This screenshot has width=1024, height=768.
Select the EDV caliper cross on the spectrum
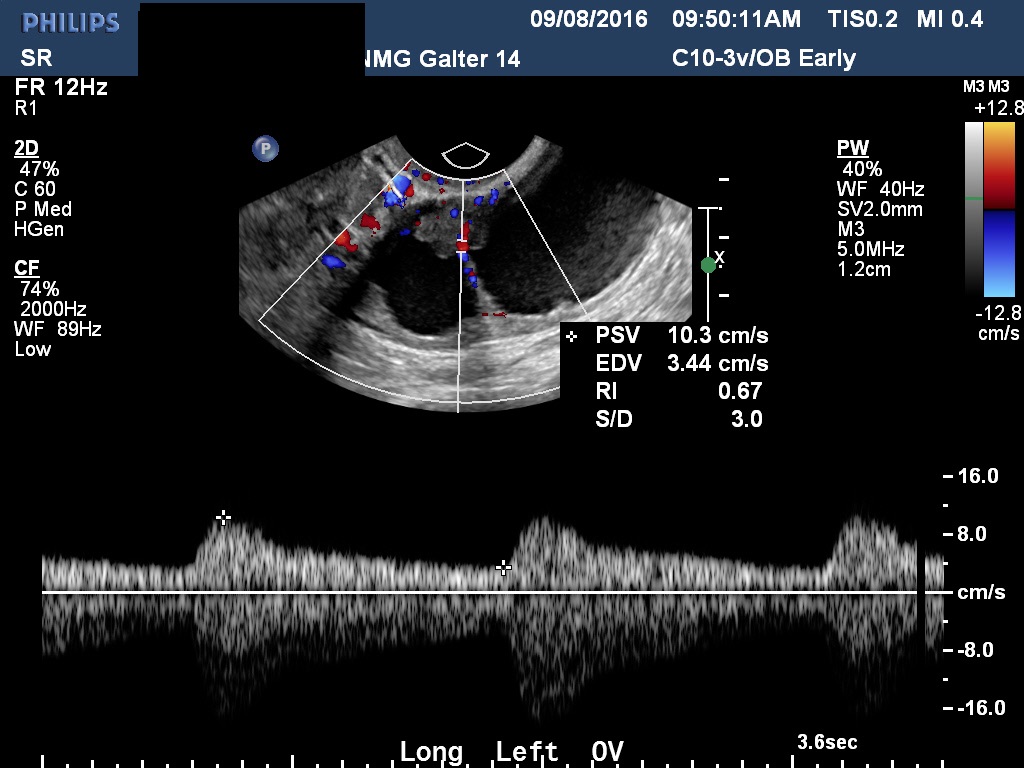click(504, 567)
